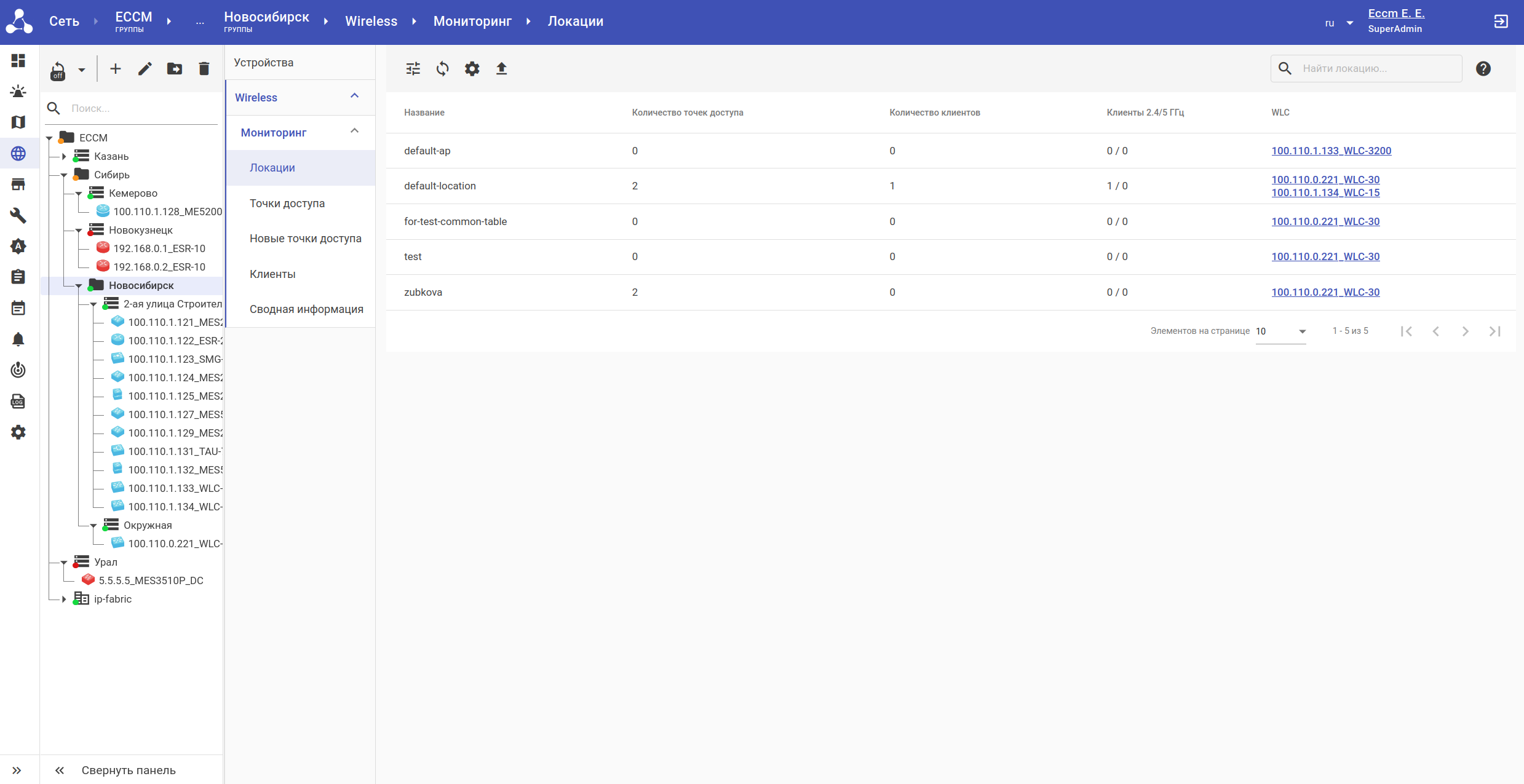This screenshot has width=1524, height=784.
Task: Toggle the lock off icon in tree toolbar
Action: coord(58,70)
